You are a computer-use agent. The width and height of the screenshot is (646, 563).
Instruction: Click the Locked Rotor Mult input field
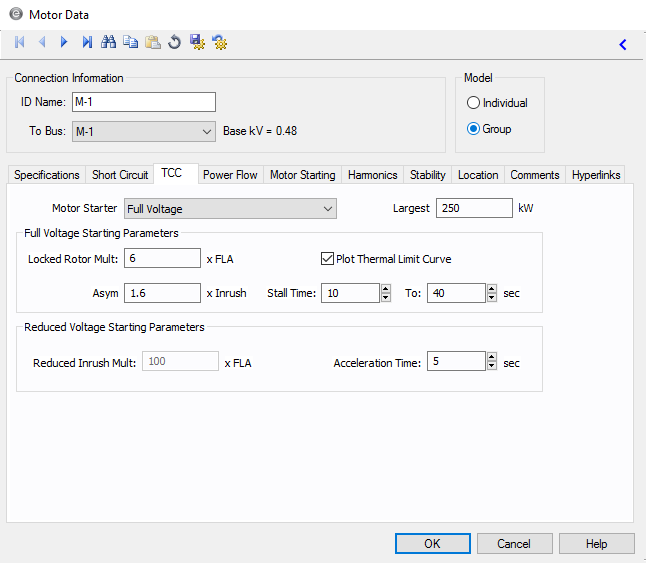point(163,259)
